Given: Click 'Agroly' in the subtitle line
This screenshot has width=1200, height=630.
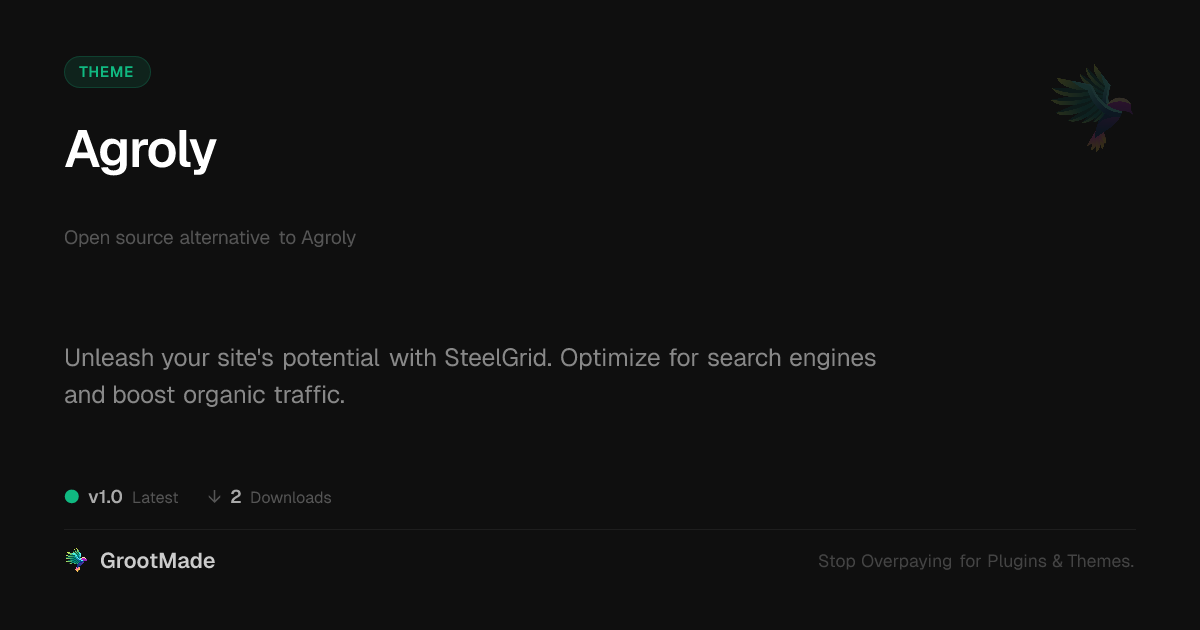Looking at the screenshot, I should [x=328, y=238].
